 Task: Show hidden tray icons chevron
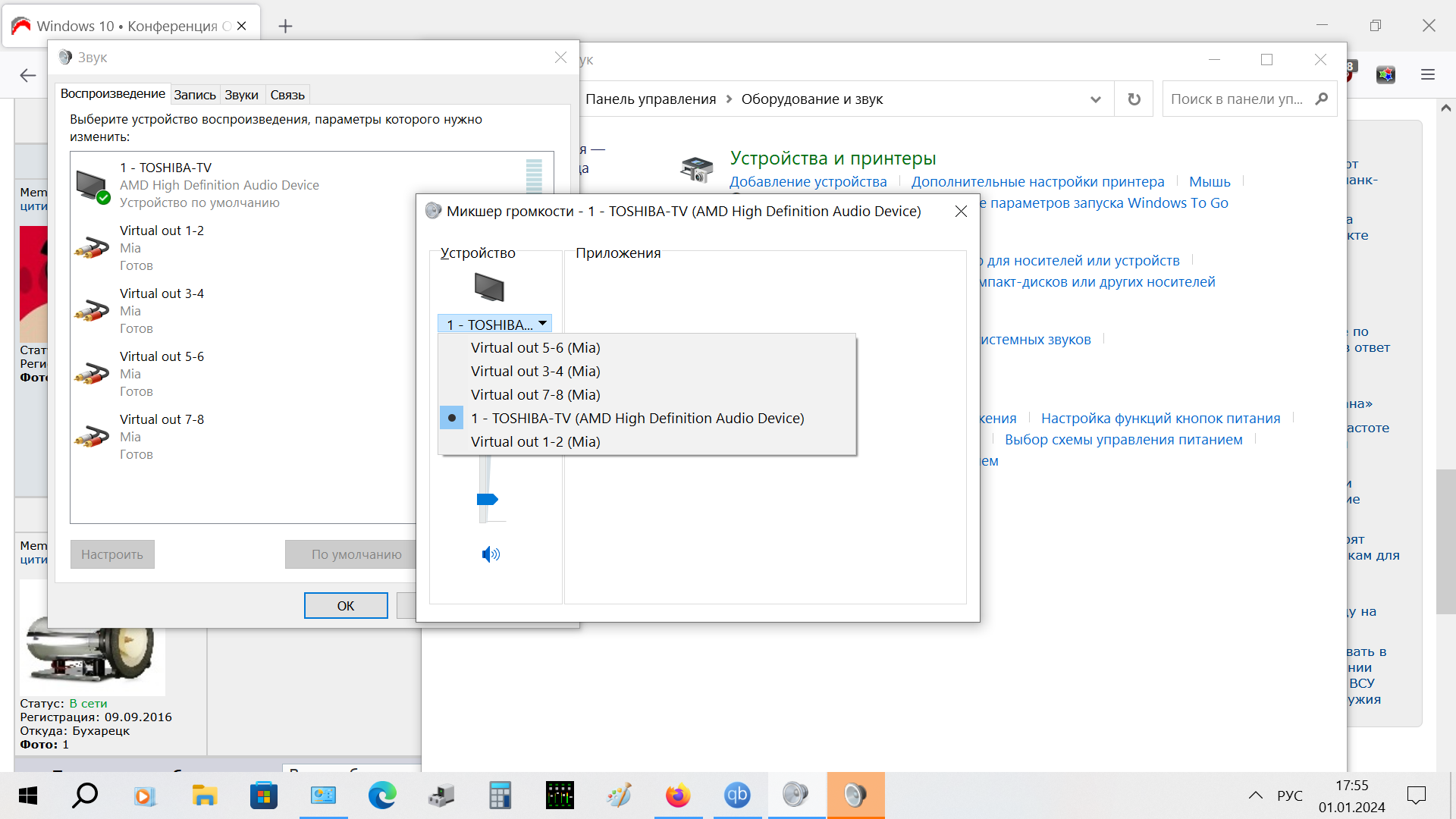click(1255, 795)
